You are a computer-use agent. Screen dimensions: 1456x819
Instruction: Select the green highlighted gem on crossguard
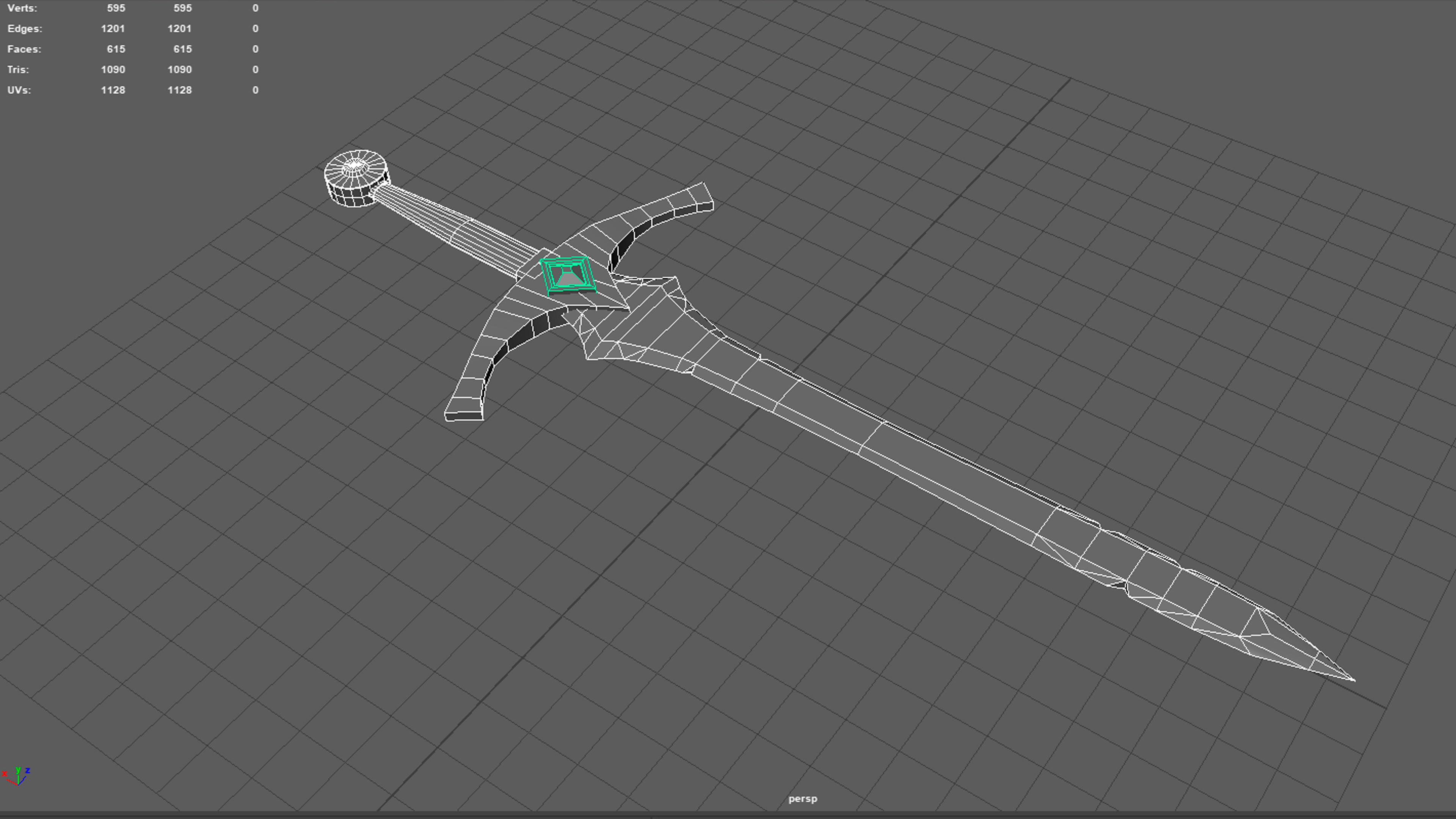tap(568, 275)
